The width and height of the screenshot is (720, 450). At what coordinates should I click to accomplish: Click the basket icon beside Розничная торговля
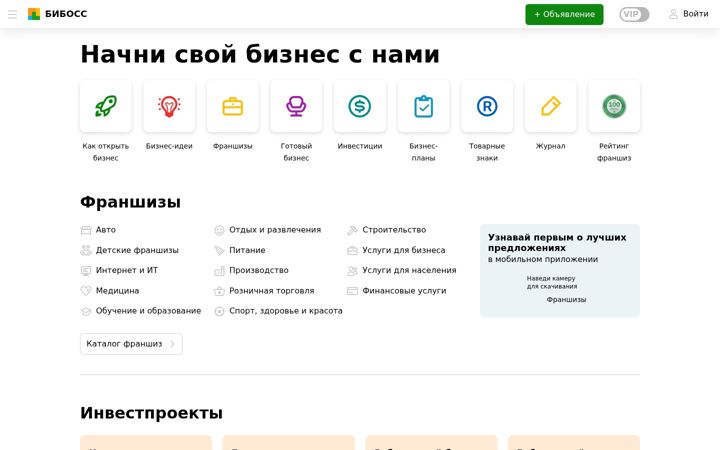(x=219, y=291)
